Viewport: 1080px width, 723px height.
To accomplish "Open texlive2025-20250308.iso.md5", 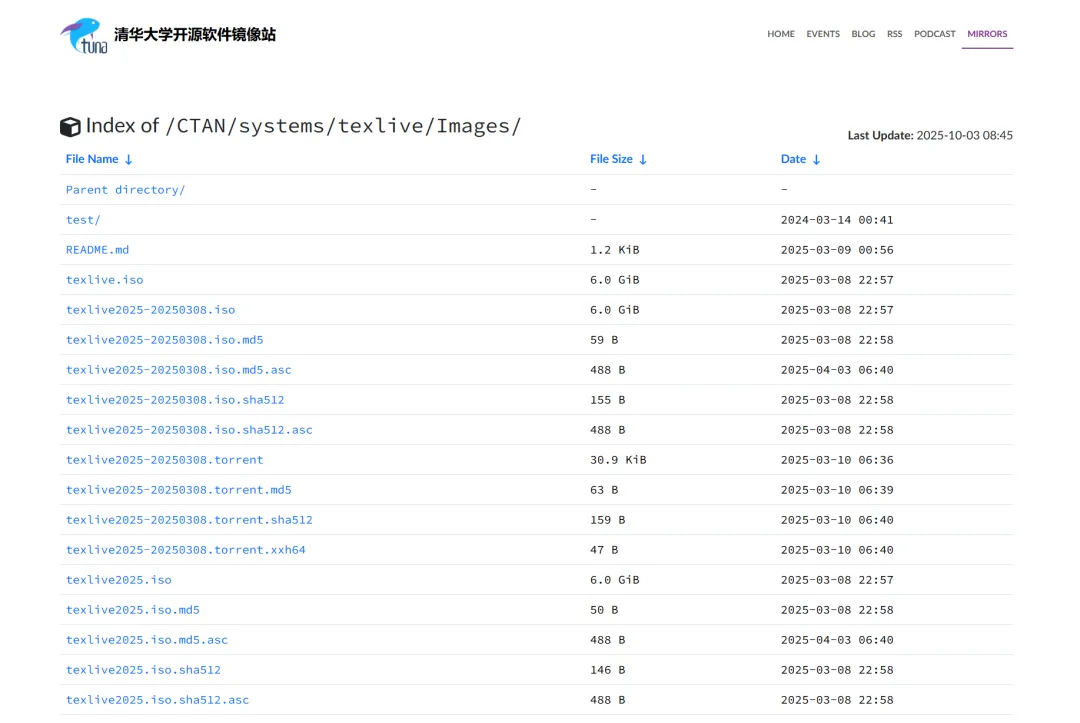I will pyautogui.click(x=165, y=339).
